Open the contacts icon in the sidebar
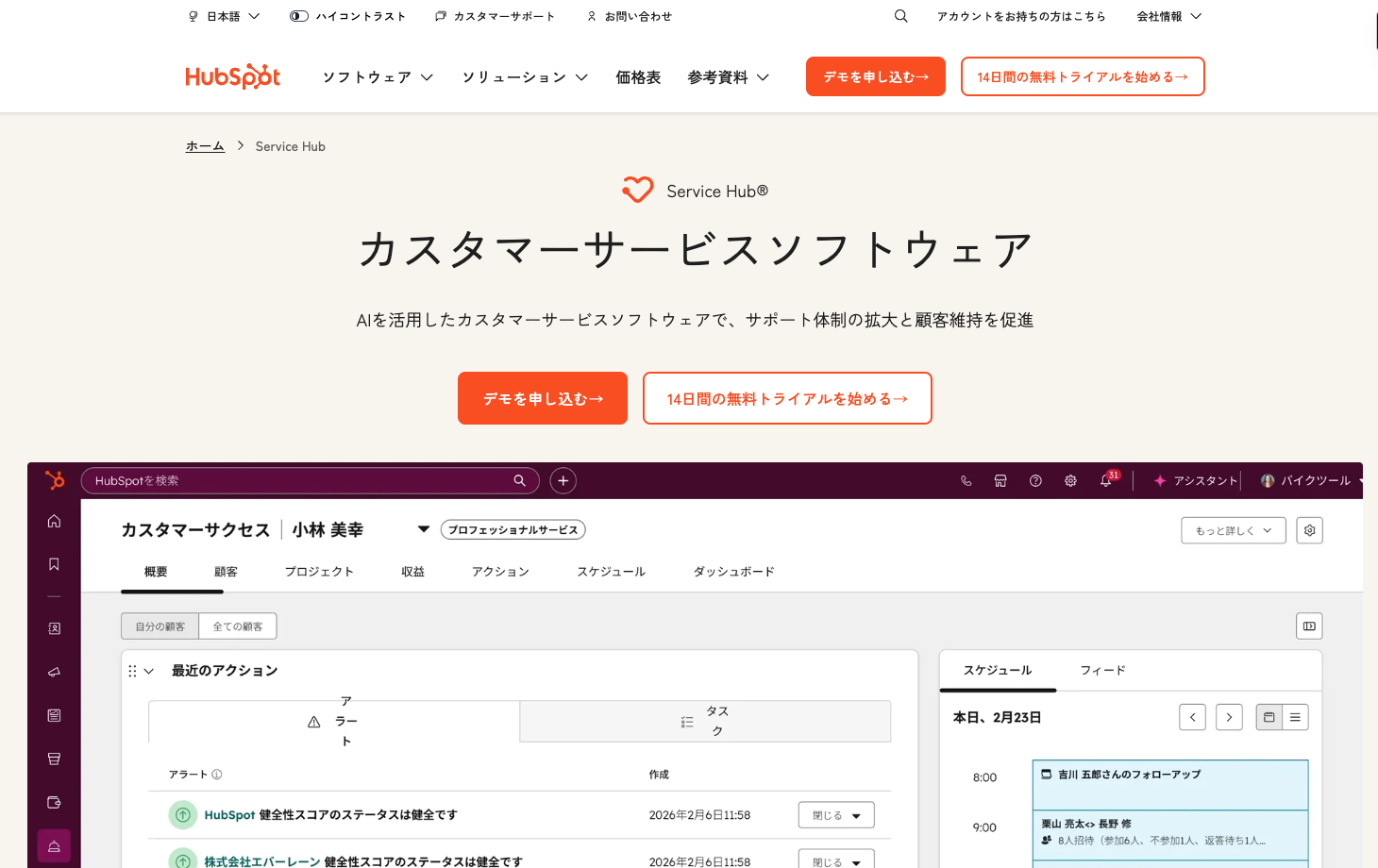1378x868 pixels. click(x=54, y=628)
